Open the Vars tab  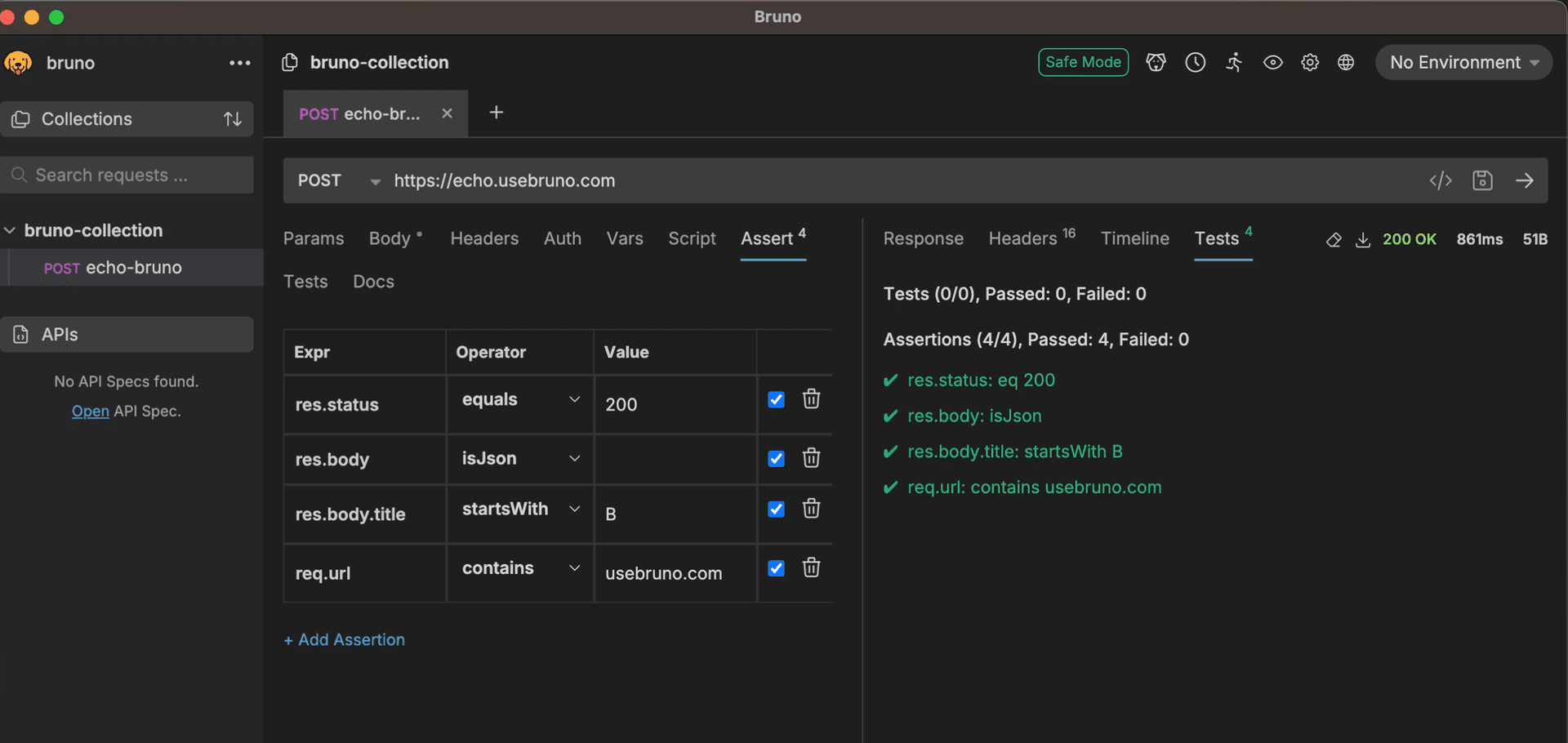625,238
